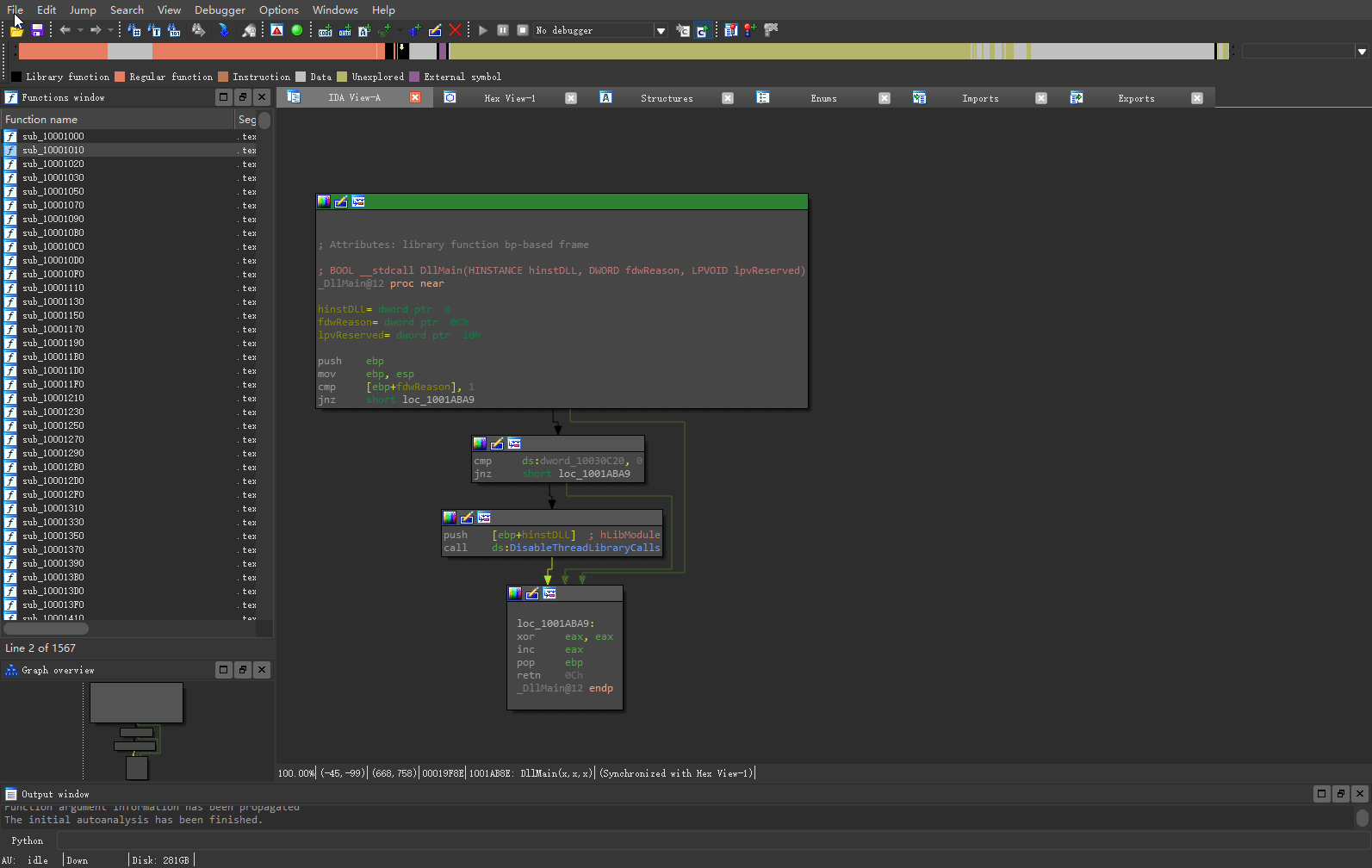Screen dimensions: 1372x868
Task: Click group nodes icon in DllMain block
Action: click(x=358, y=201)
